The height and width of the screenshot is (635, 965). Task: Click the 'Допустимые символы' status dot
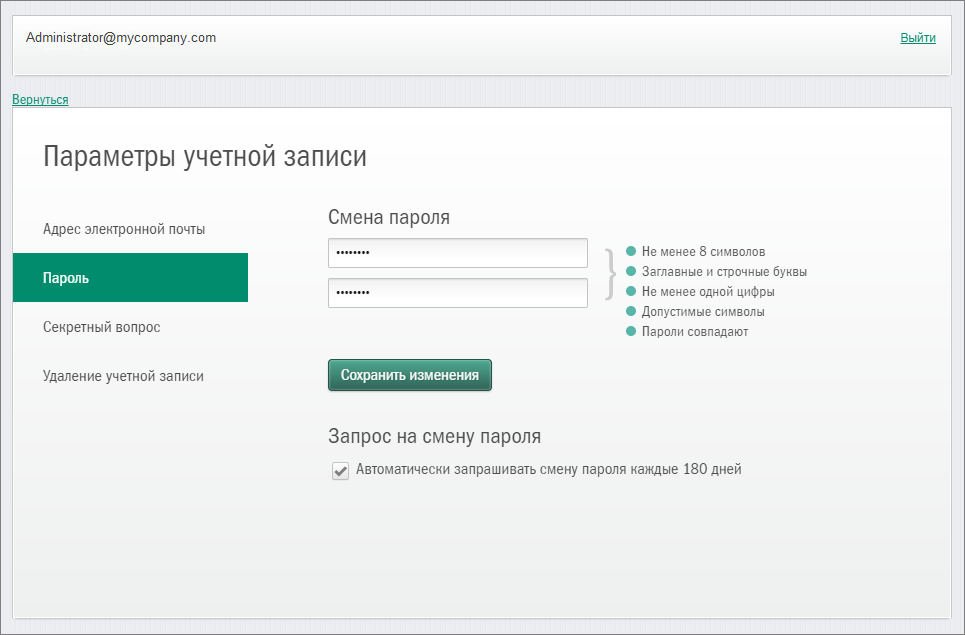click(631, 311)
